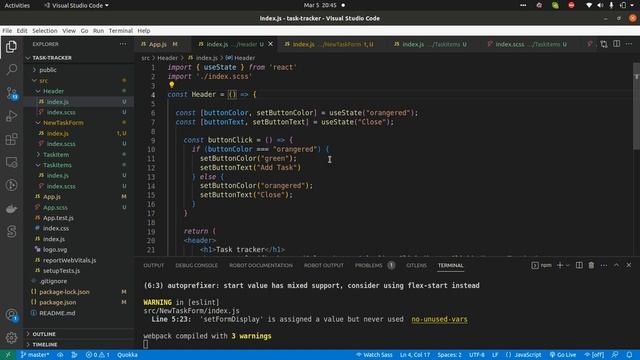Image resolution: width=640 pixels, height=360 pixels.
Task: Click Ln 4, Col 17 position indicator
Action: click(415, 355)
